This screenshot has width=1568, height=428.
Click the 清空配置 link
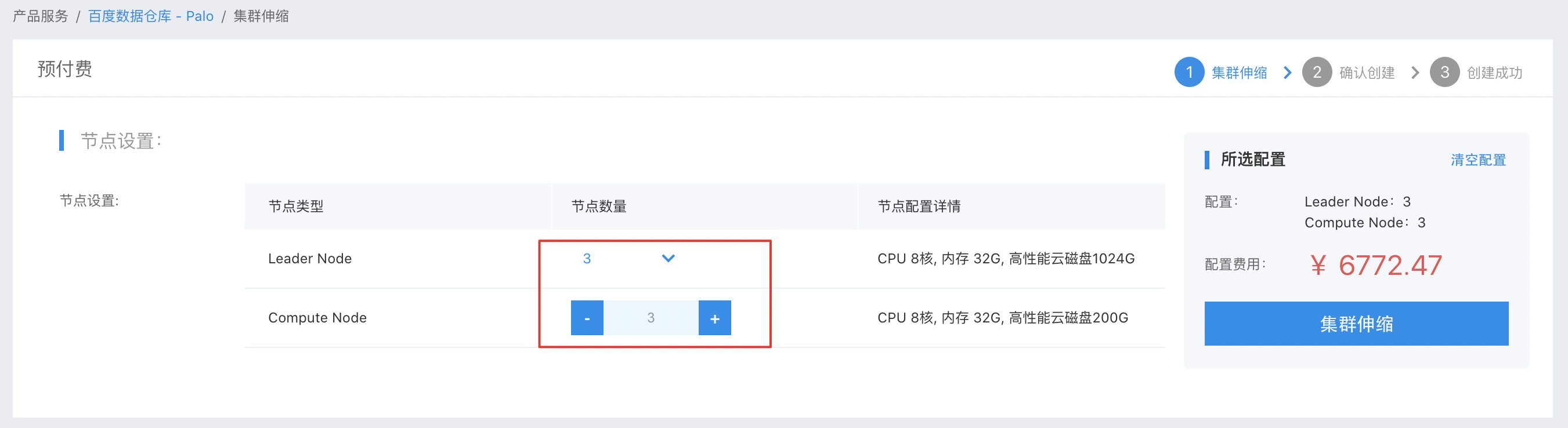pos(1478,160)
